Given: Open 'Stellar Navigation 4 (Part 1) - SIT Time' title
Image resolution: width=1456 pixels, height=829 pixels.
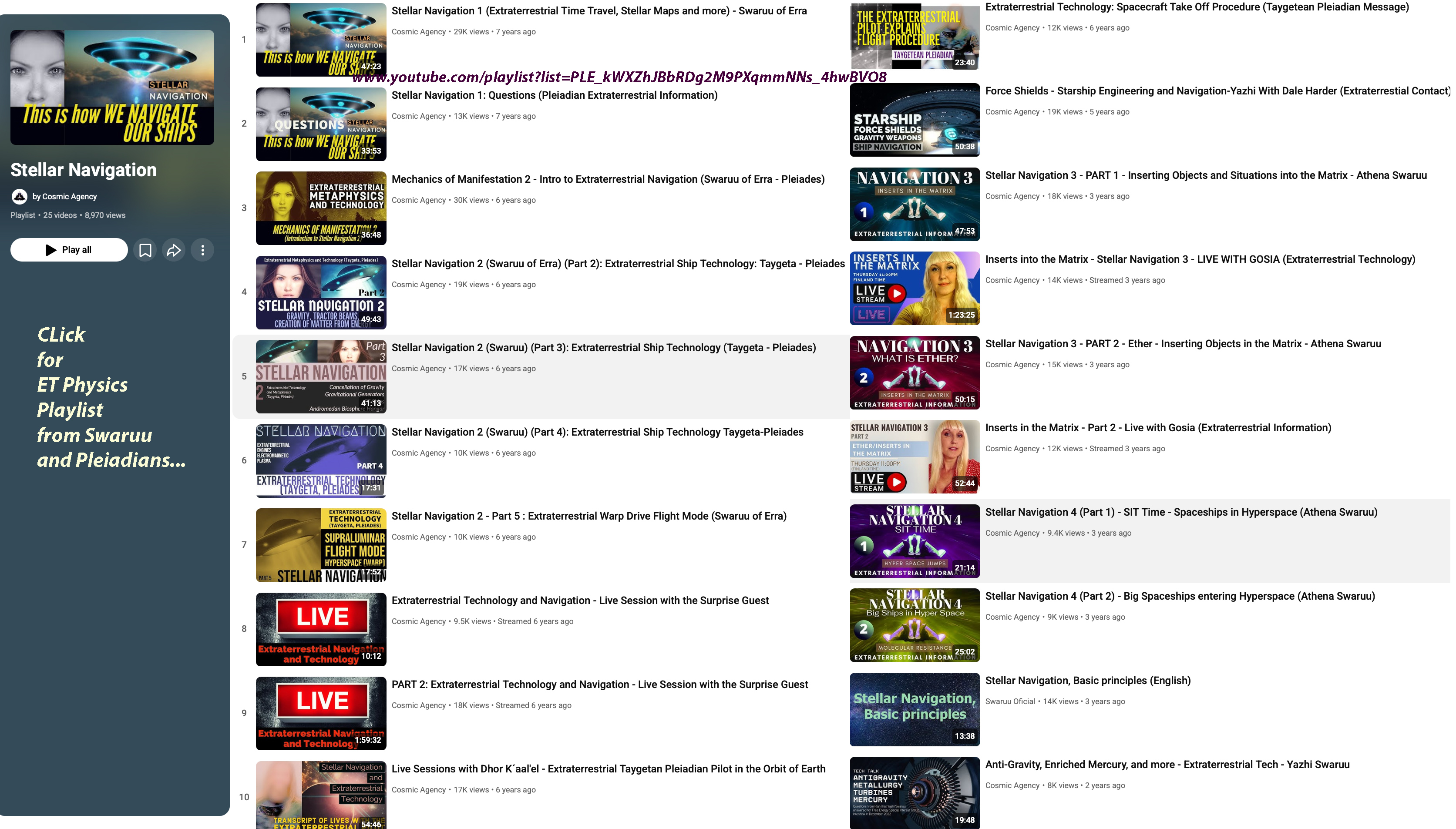Looking at the screenshot, I should click(x=1181, y=513).
